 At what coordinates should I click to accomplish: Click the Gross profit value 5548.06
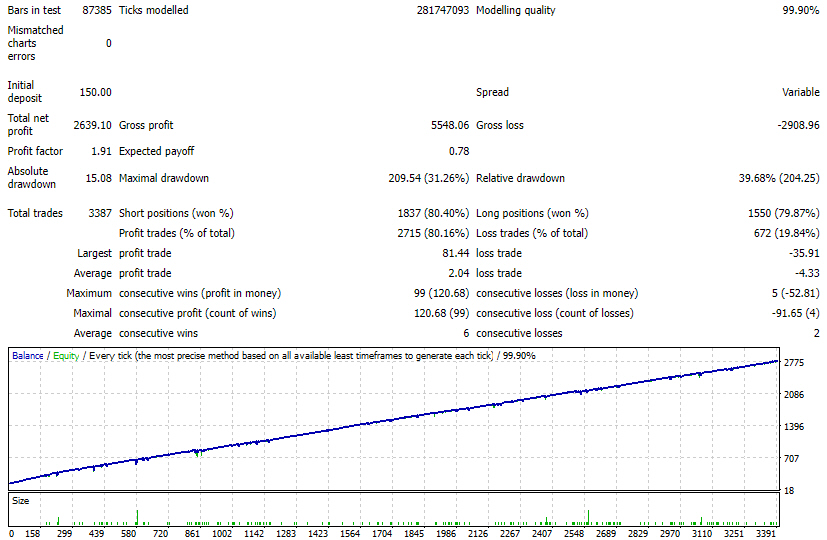tap(450, 125)
